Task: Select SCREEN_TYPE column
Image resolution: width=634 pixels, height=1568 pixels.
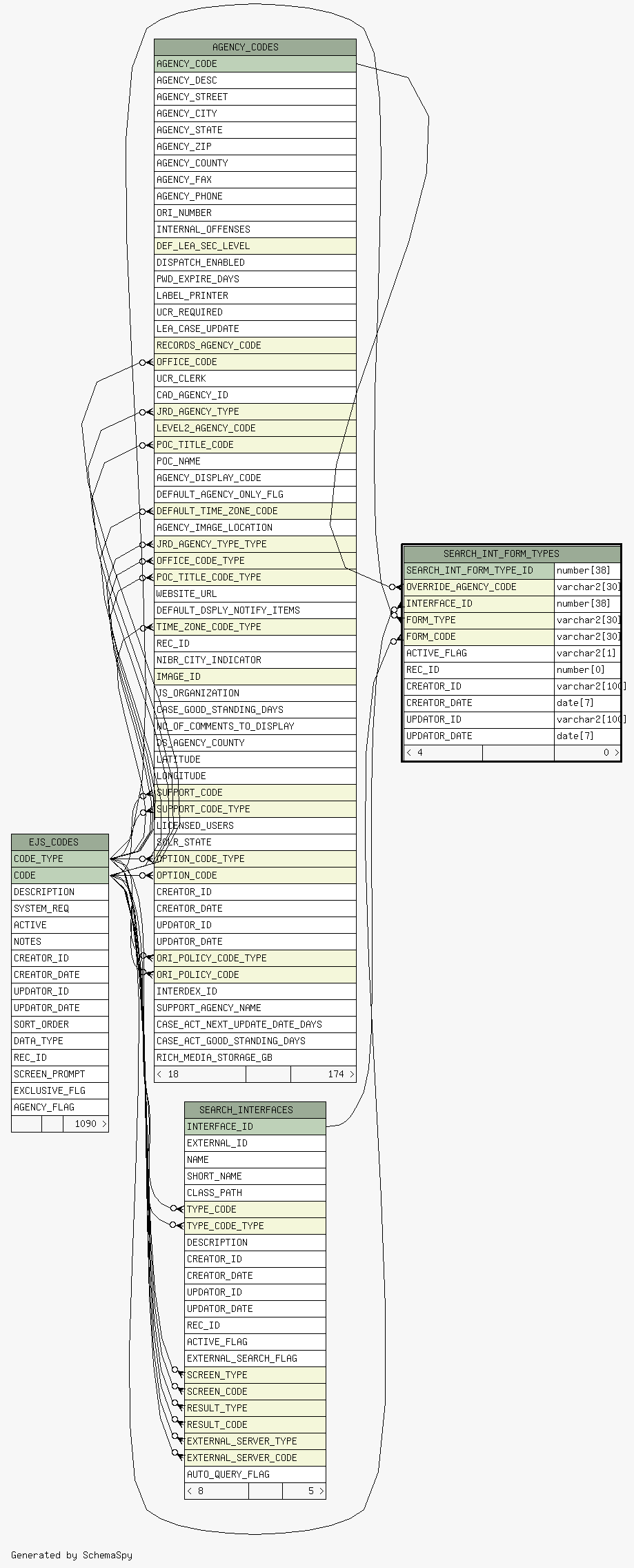Action: [x=255, y=1375]
